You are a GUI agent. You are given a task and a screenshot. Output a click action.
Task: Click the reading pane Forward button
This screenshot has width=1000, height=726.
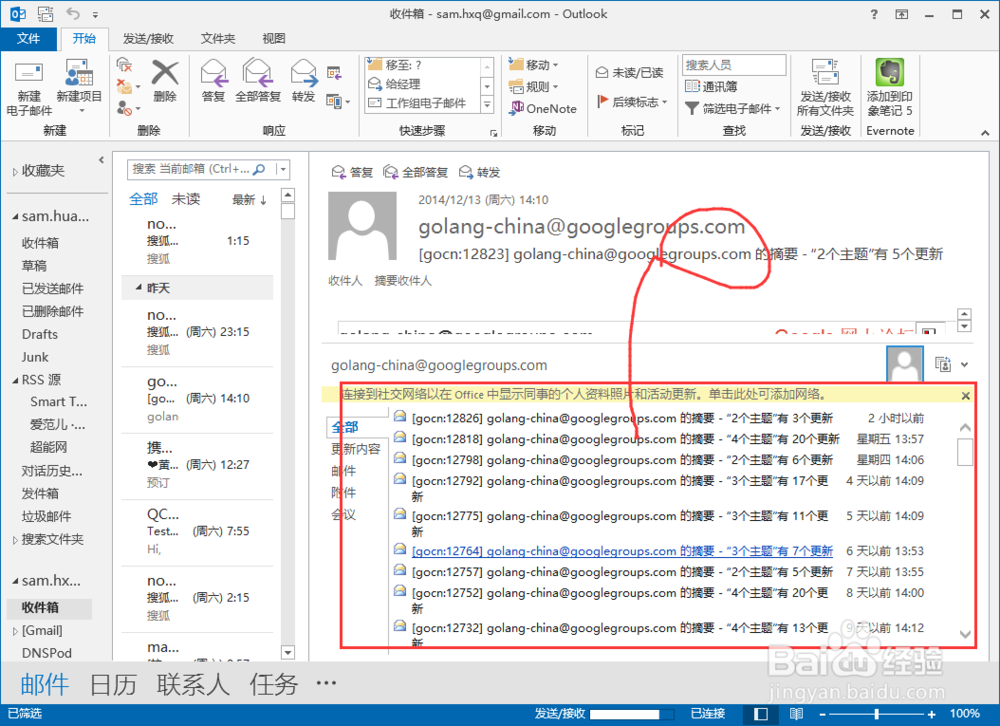[x=480, y=172]
